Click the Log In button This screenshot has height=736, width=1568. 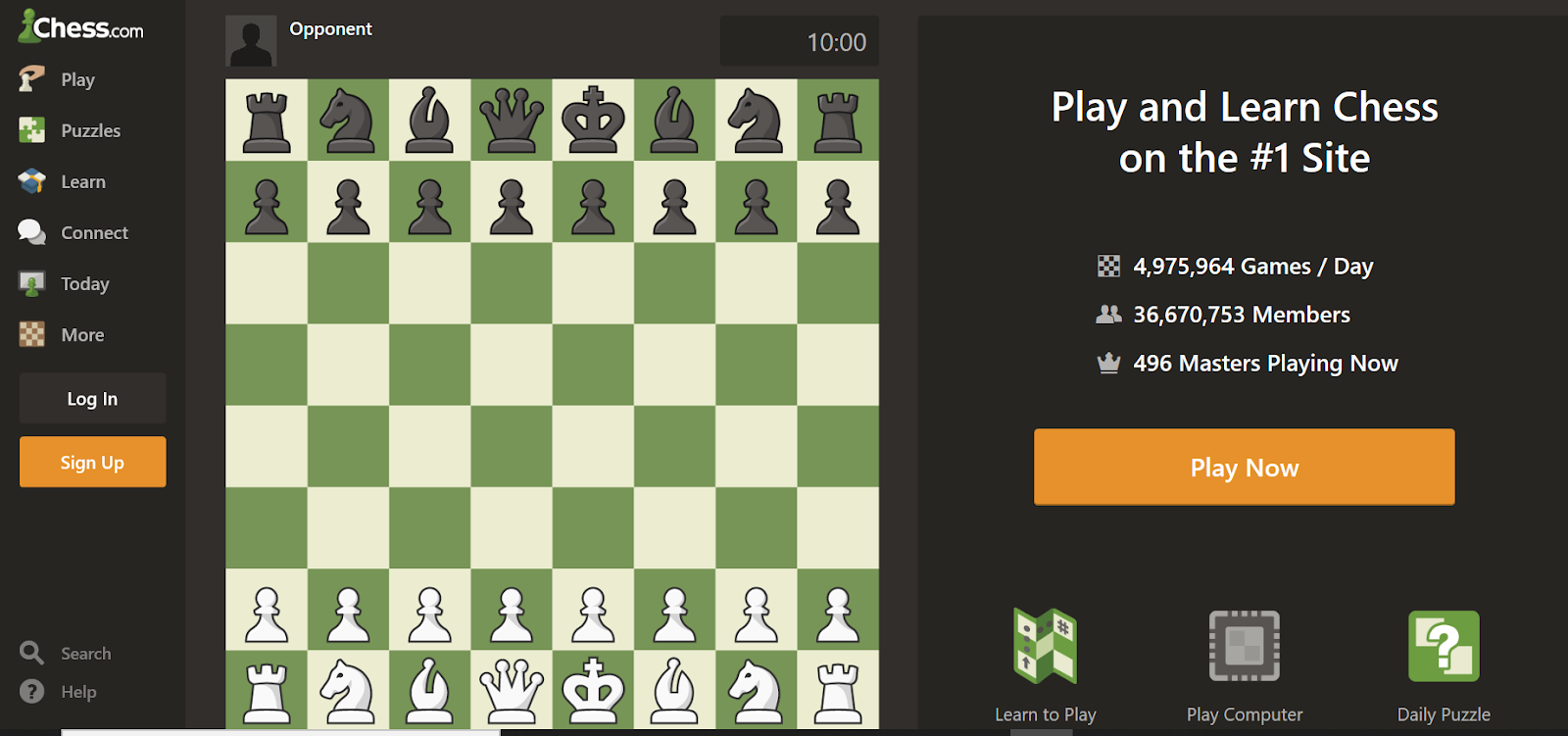(x=92, y=398)
